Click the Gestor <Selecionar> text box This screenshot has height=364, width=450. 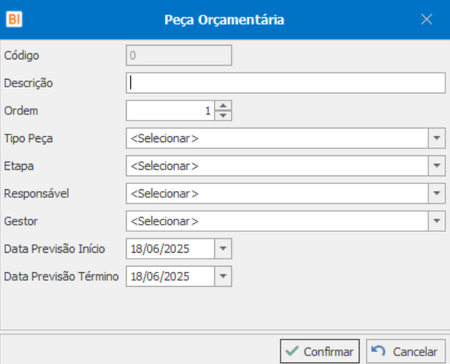(277, 221)
